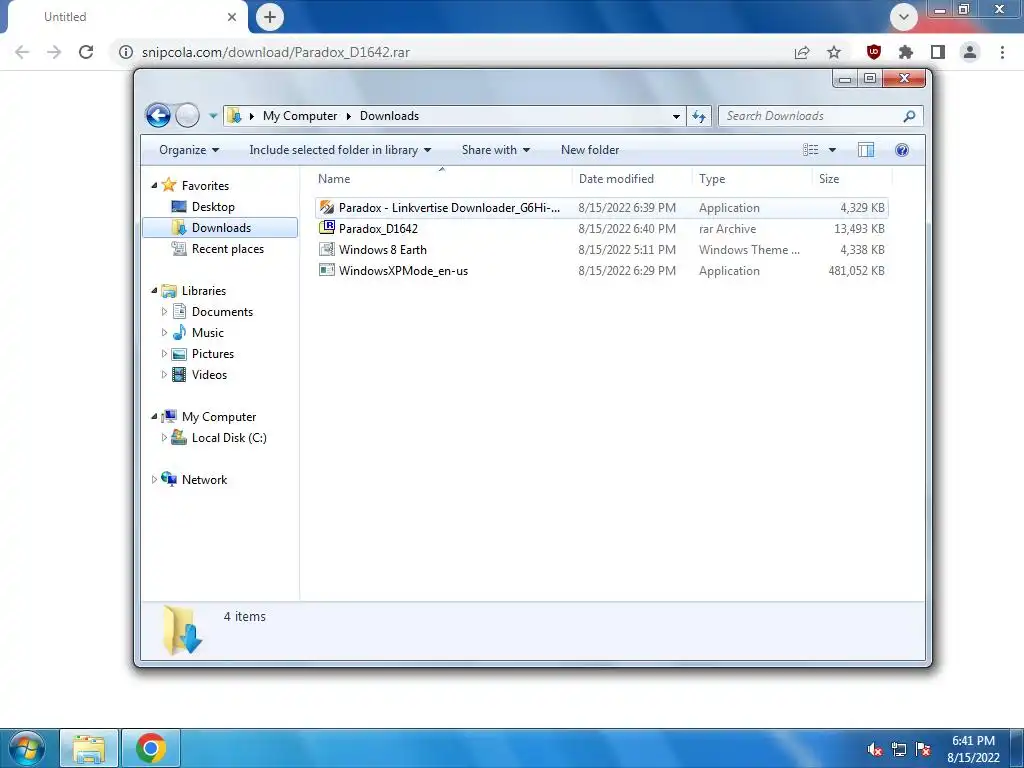Image resolution: width=1024 pixels, height=768 pixels.
Task: Expand Local Disk (C:) node
Action: point(164,438)
